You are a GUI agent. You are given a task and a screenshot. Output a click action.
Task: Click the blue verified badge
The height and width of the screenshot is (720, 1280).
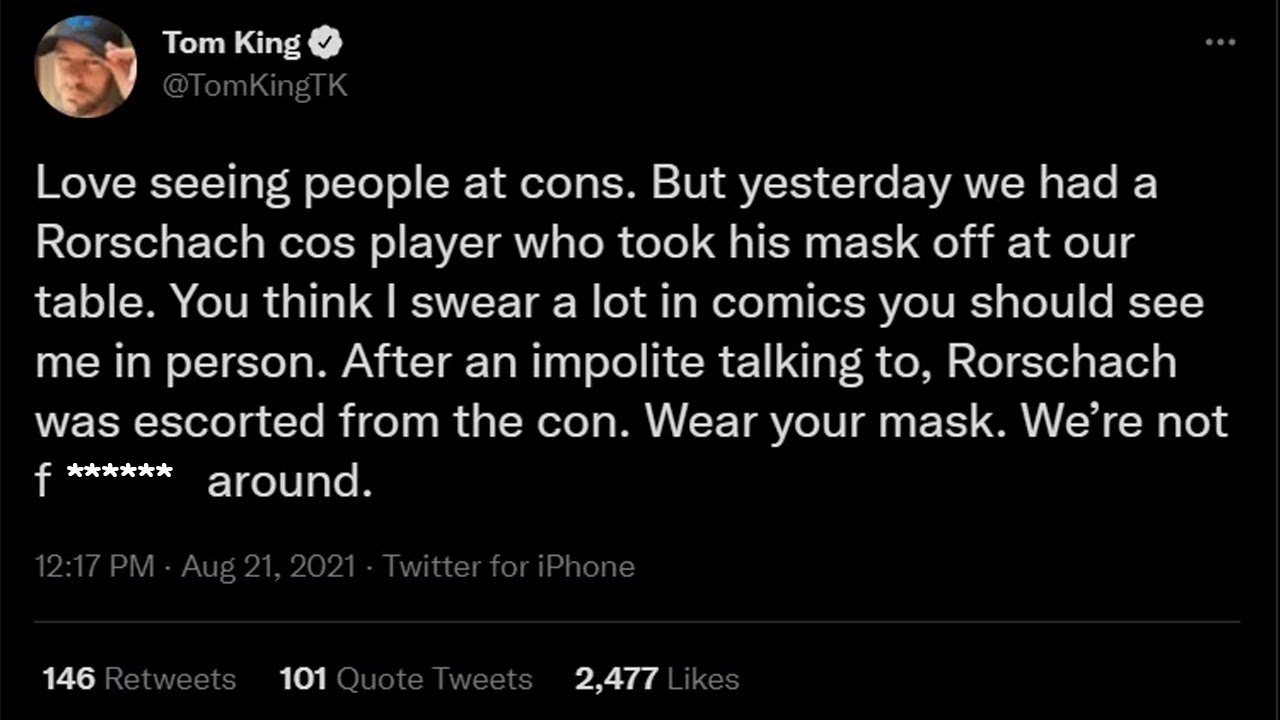coord(328,43)
